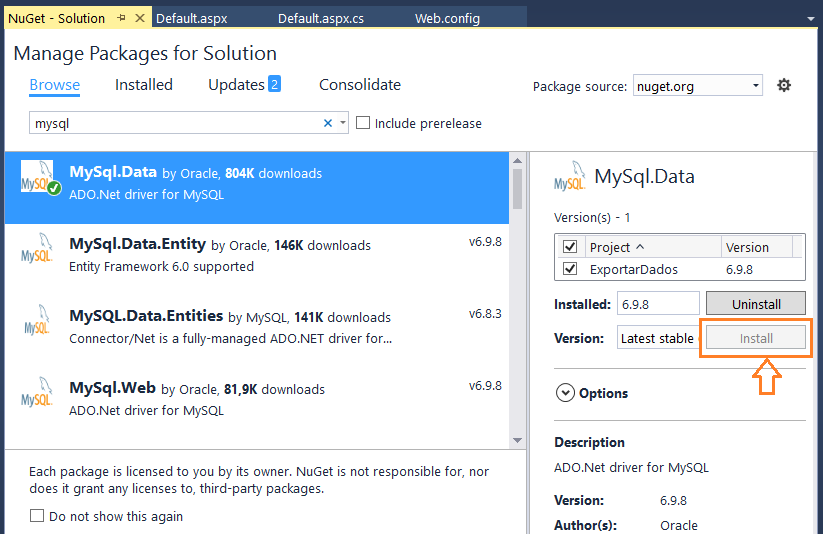Open the Latest stable version dropdown
823x534 pixels.
658,338
